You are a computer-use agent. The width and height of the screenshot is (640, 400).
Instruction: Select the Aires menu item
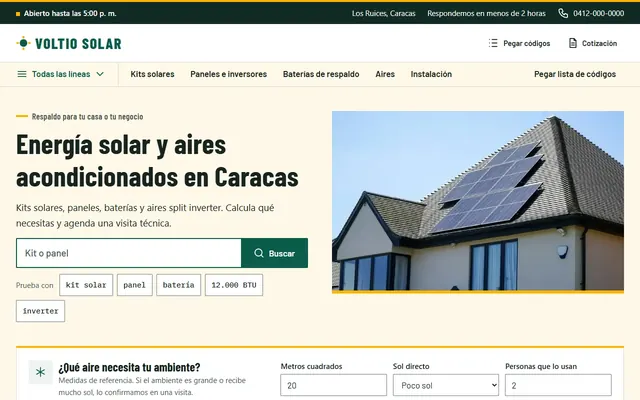coord(385,74)
